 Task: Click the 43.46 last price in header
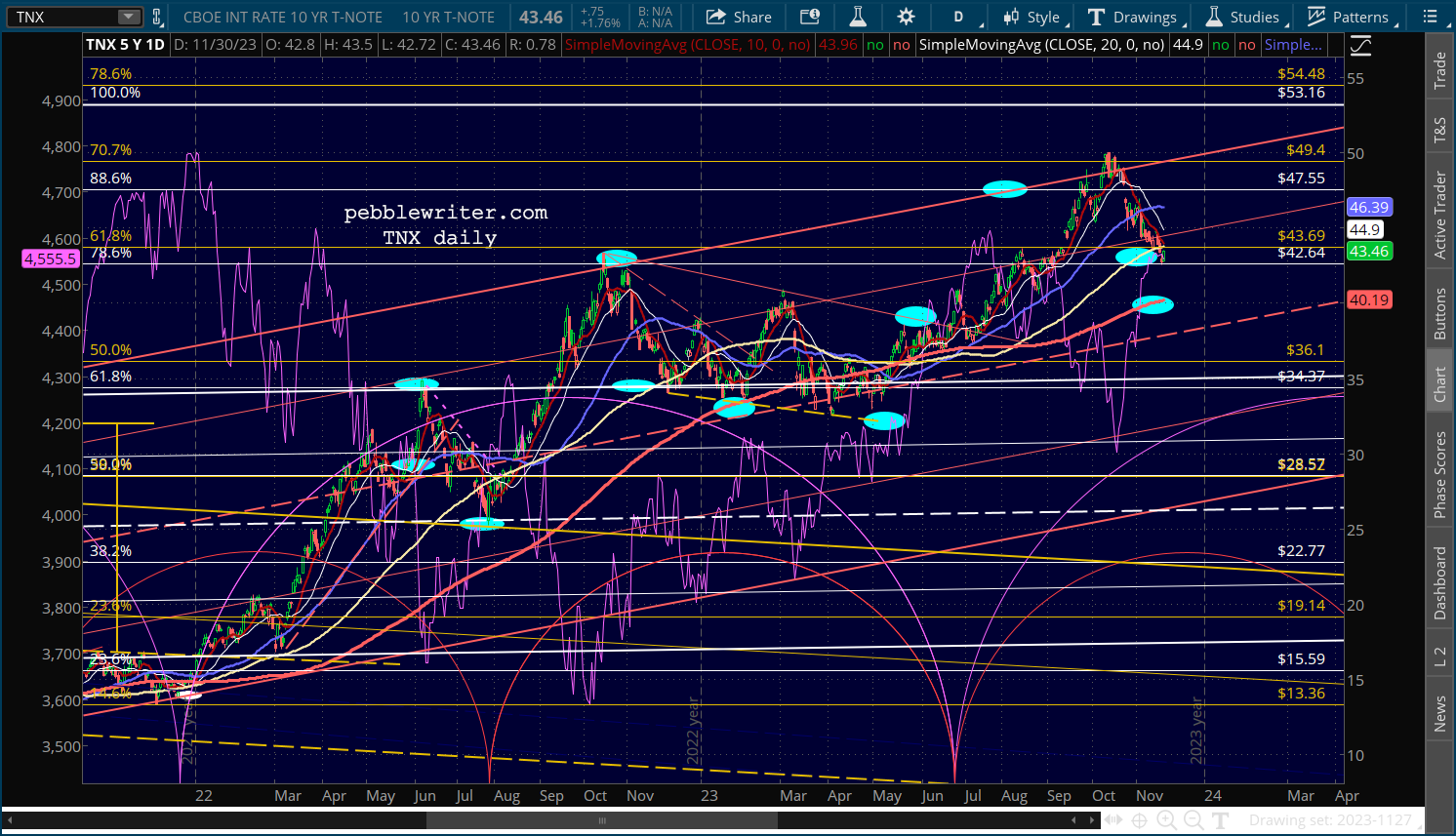tap(541, 17)
